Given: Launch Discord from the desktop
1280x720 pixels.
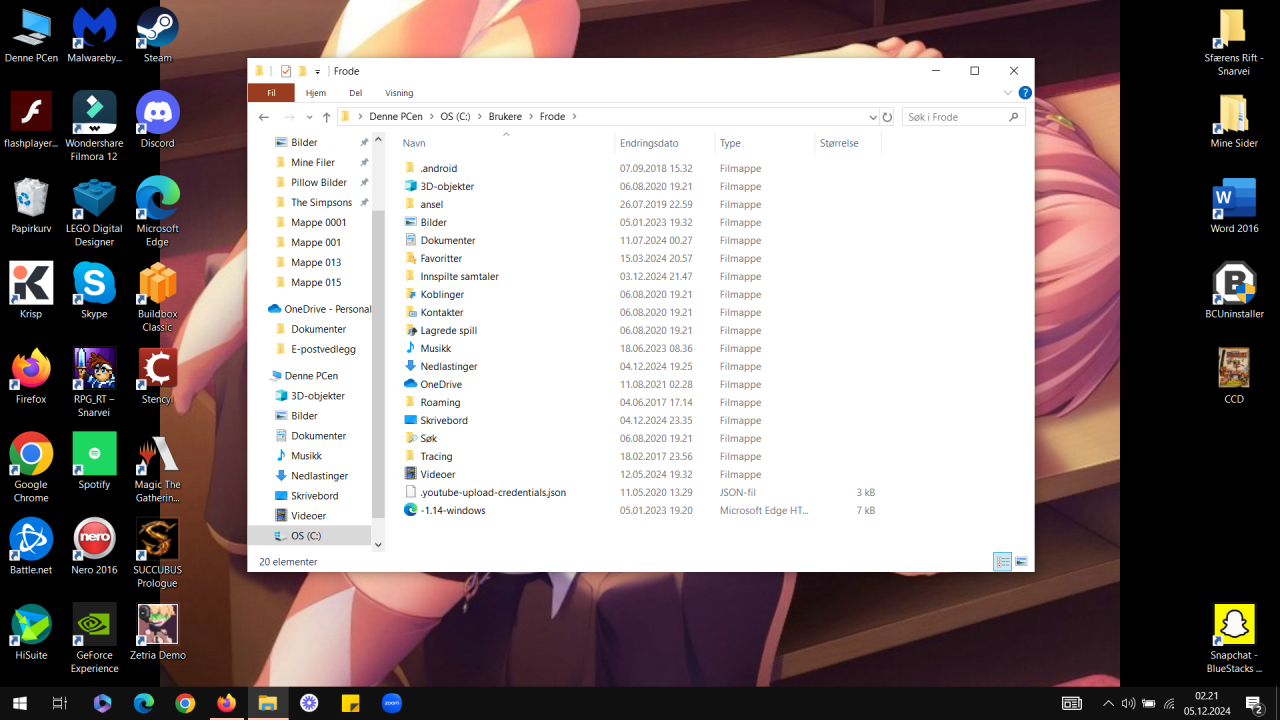Looking at the screenshot, I should (157, 110).
